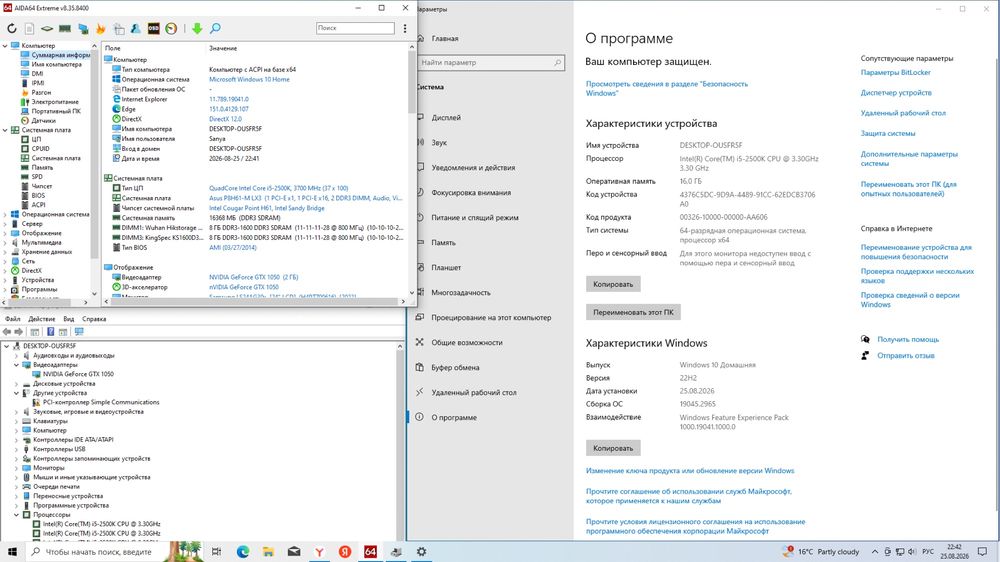Click the AIDA64 refresh toolbar icon

(x=11, y=28)
